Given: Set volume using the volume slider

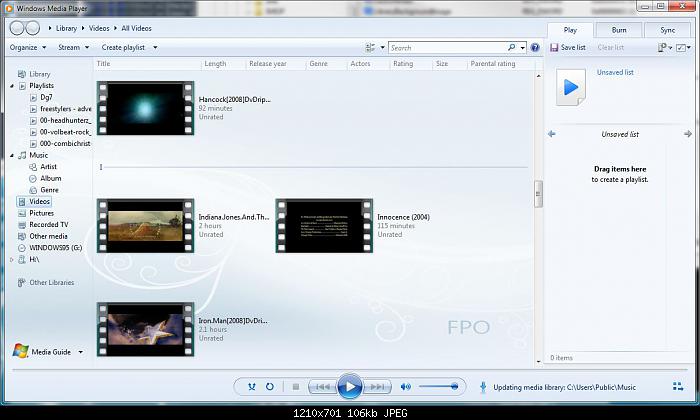Looking at the screenshot, I should 439,387.
